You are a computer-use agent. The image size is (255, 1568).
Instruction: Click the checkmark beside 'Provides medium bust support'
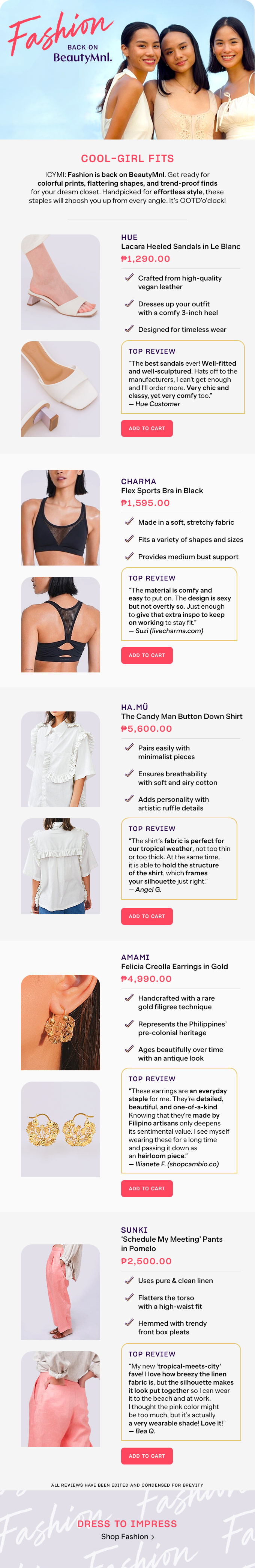(129, 556)
